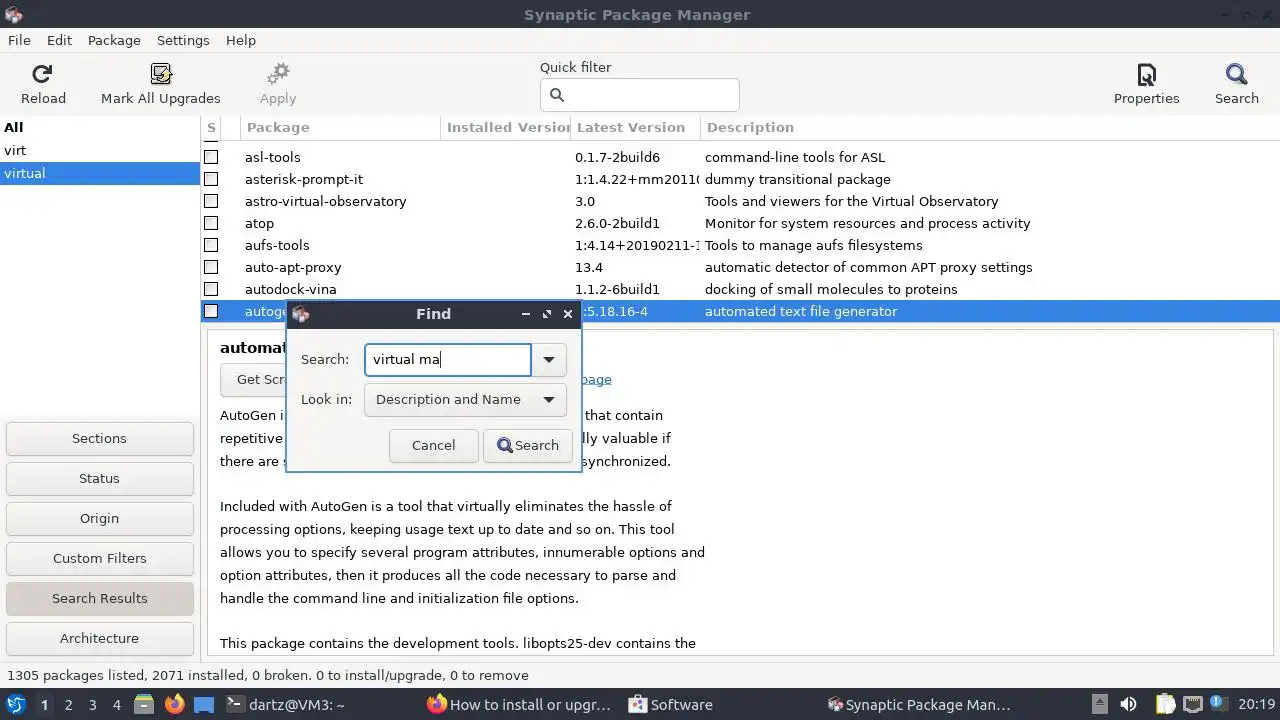The image size is (1280, 720).
Task: Click the Get Screenshot button
Action: 254,379
